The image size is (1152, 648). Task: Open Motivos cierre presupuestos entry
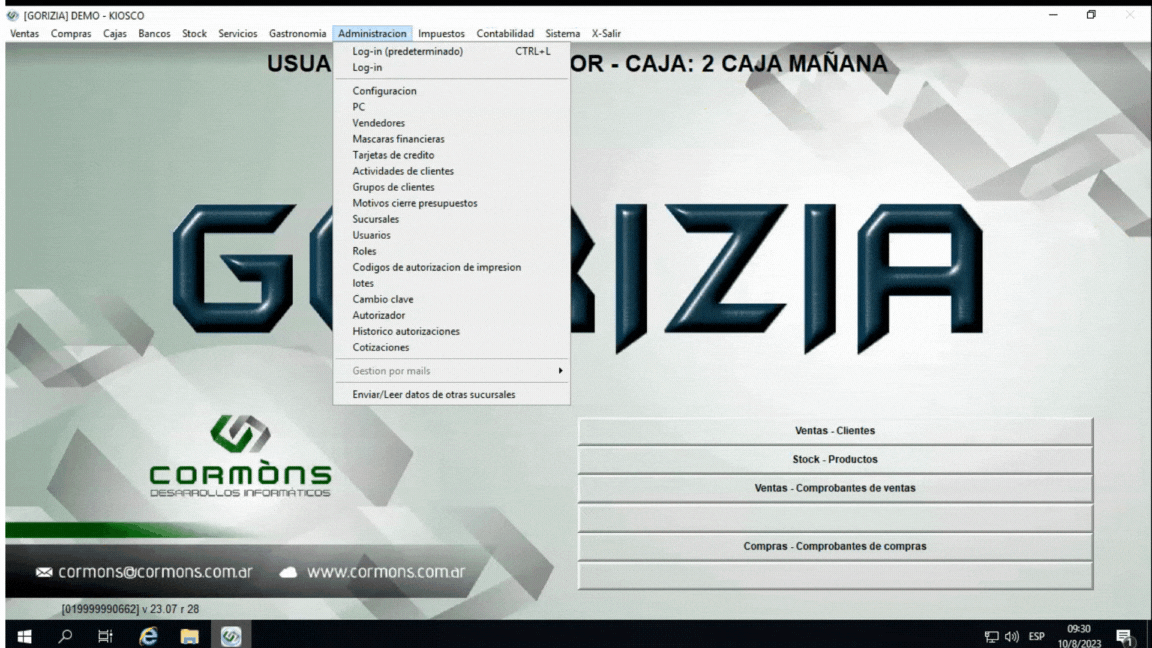click(x=452, y=204)
